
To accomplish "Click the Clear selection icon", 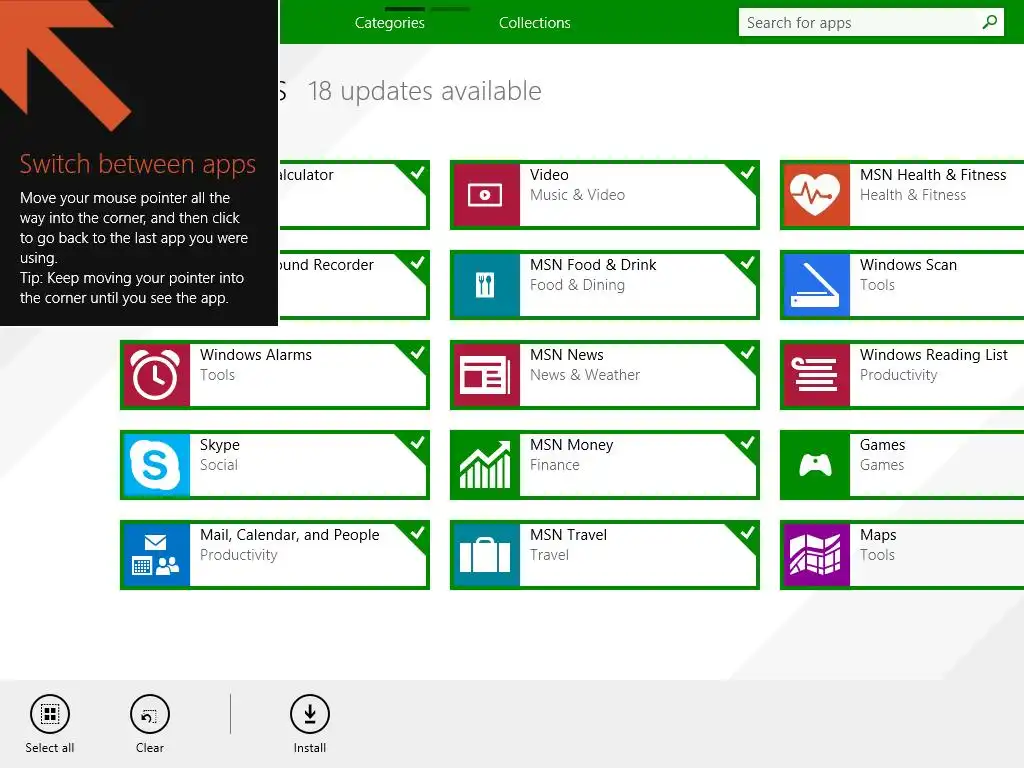I will click(150, 714).
